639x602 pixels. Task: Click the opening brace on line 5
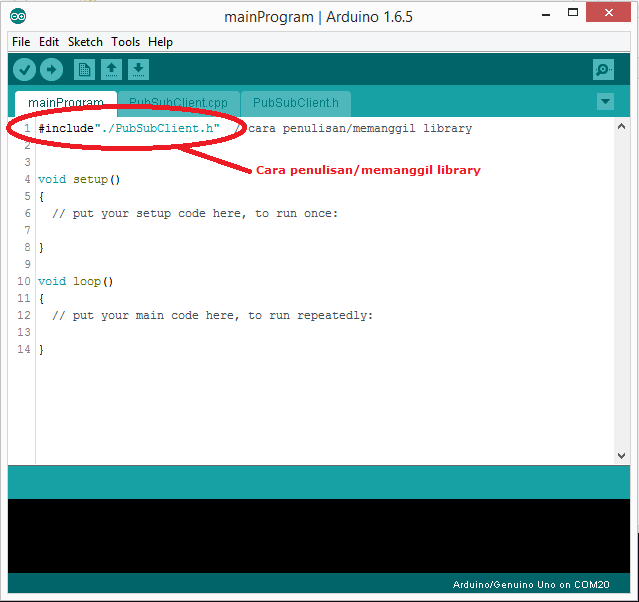[41, 196]
